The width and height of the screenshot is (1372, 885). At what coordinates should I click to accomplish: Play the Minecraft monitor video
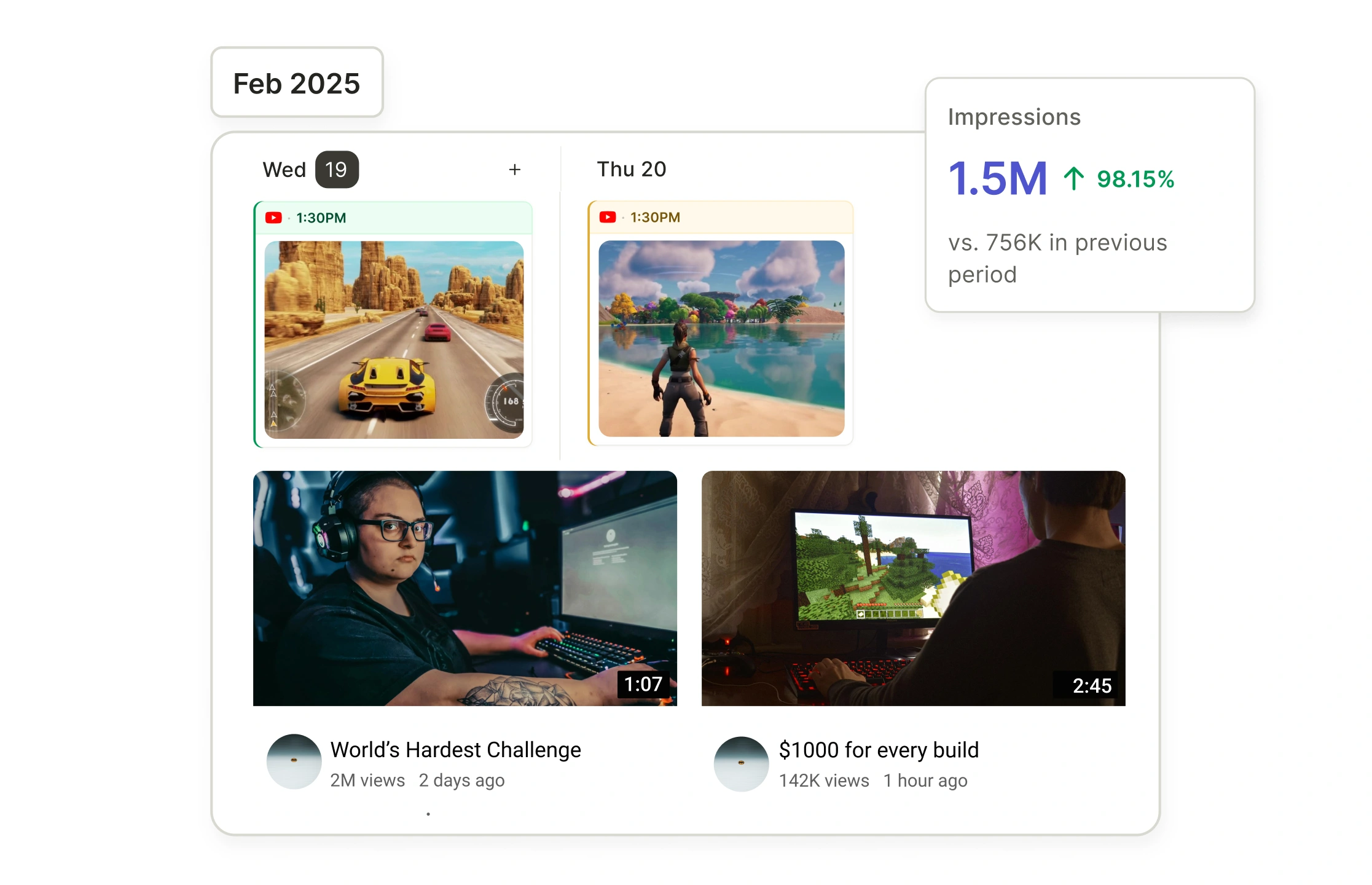tap(913, 588)
